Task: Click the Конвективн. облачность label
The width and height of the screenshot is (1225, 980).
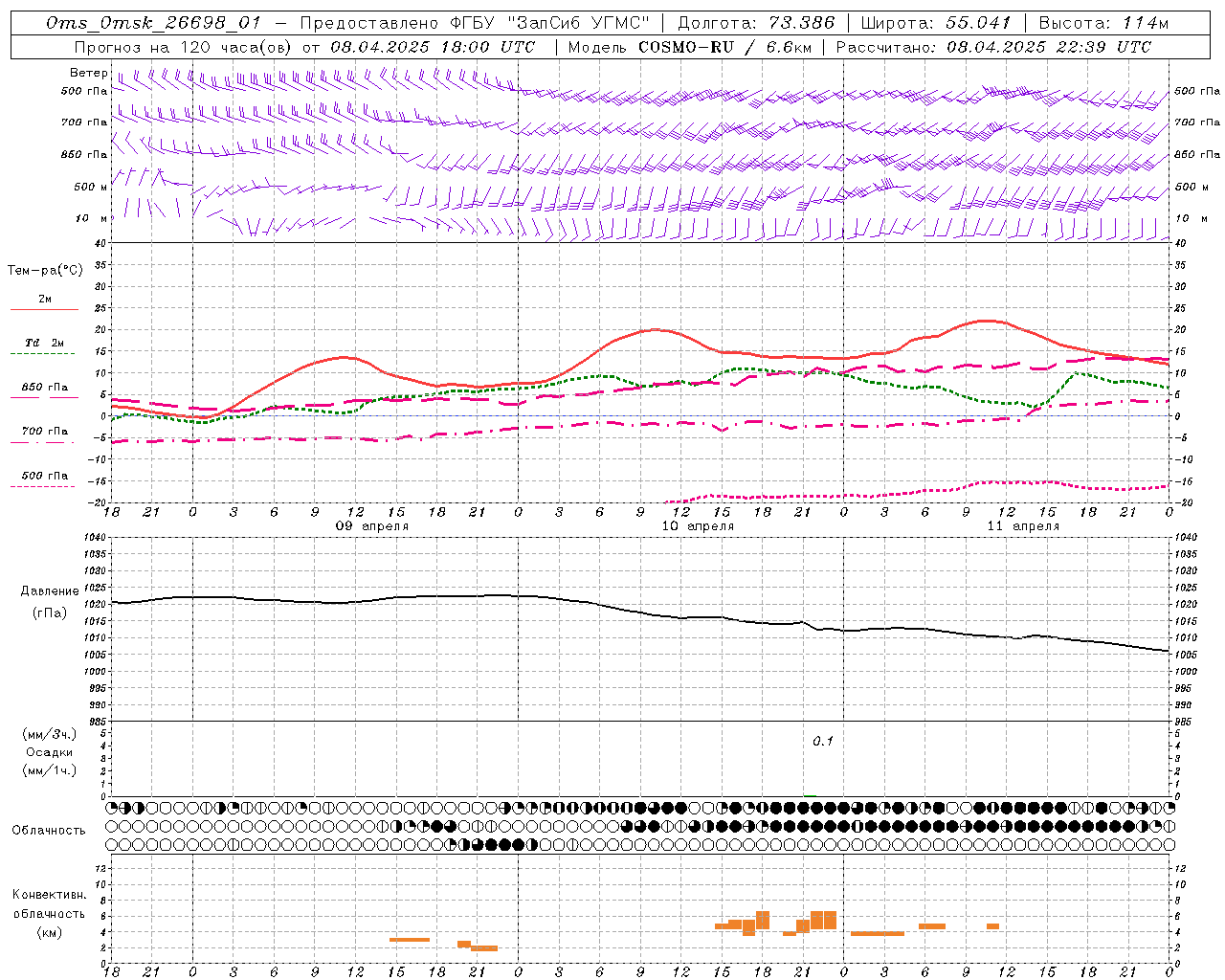Action: [x=49, y=904]
